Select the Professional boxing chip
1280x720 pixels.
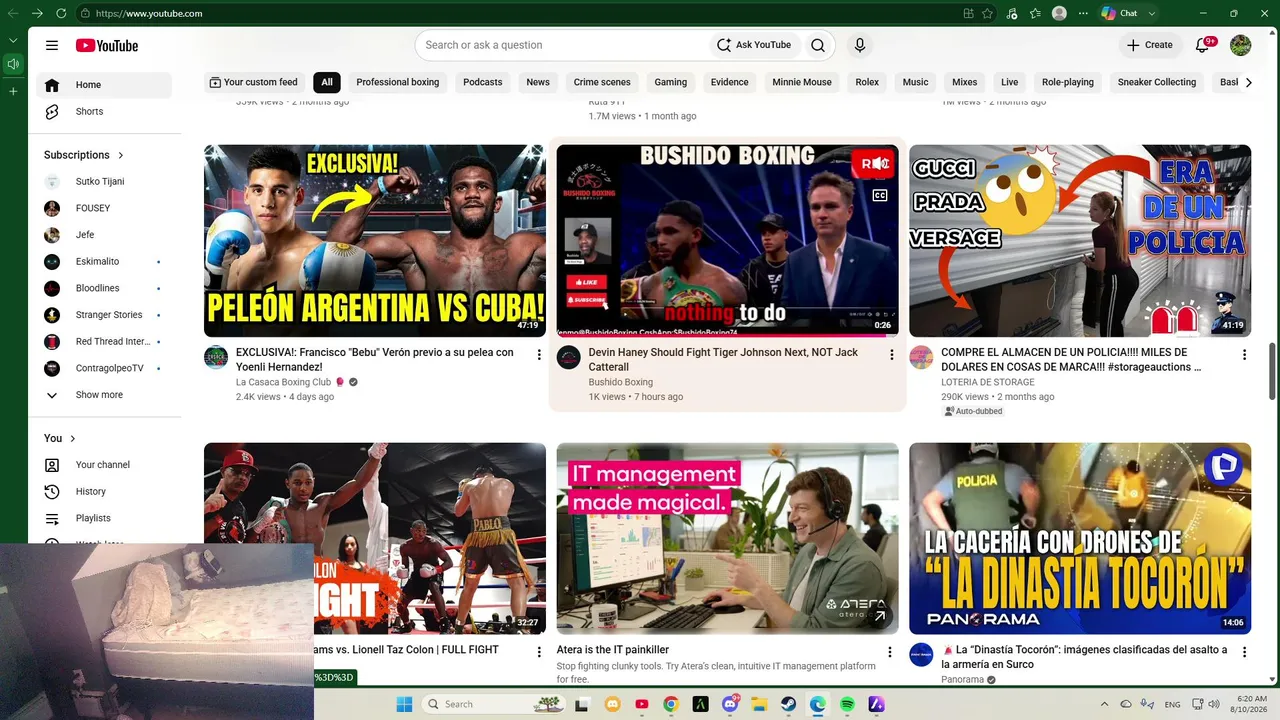(398, 82)
